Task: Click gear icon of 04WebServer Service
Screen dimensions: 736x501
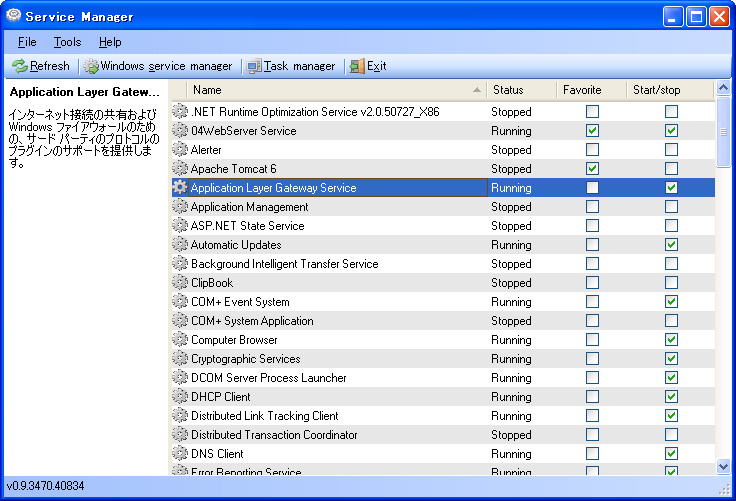Action: point(180,130)
